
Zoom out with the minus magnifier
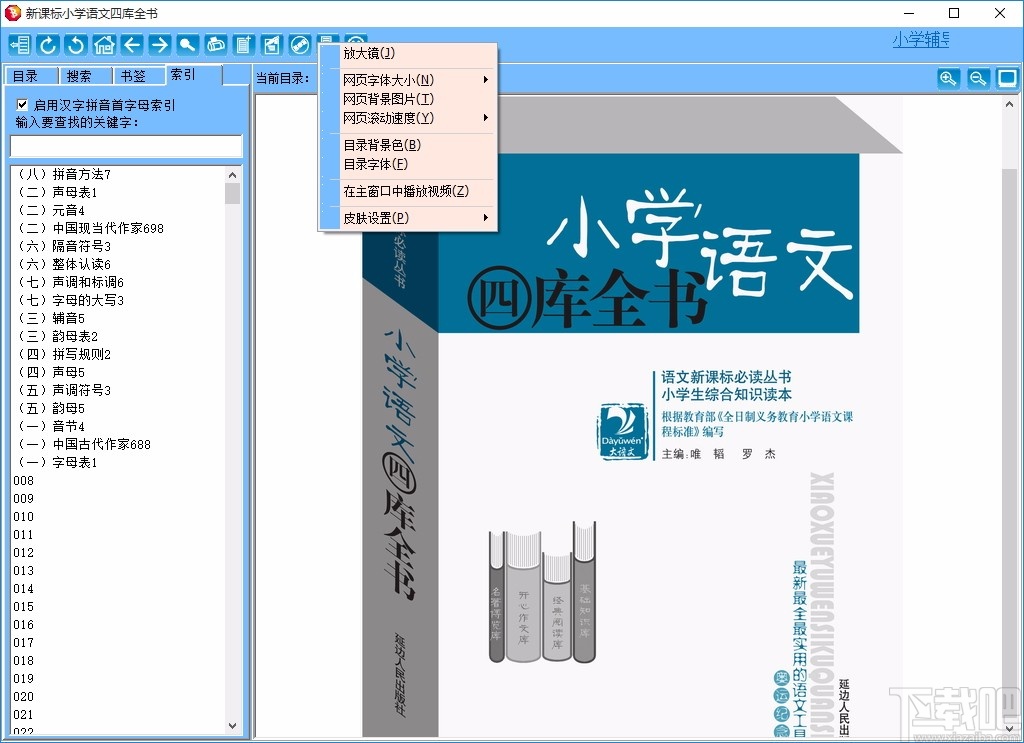pos(978,79)
